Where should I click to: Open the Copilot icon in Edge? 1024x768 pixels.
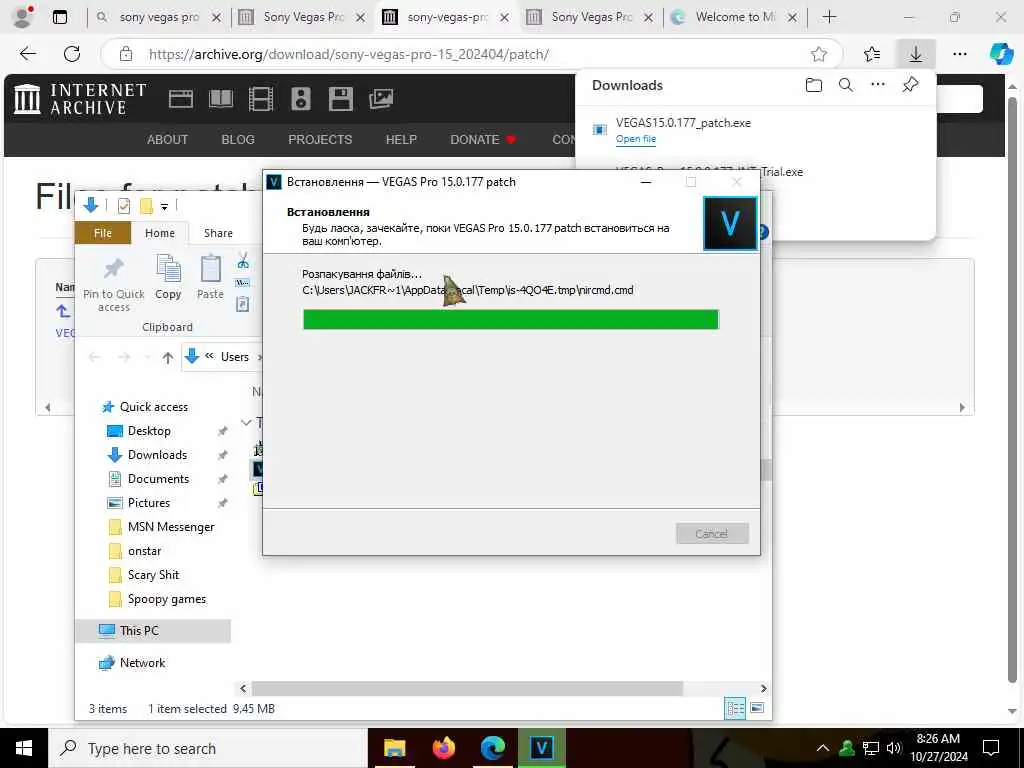1001,54
